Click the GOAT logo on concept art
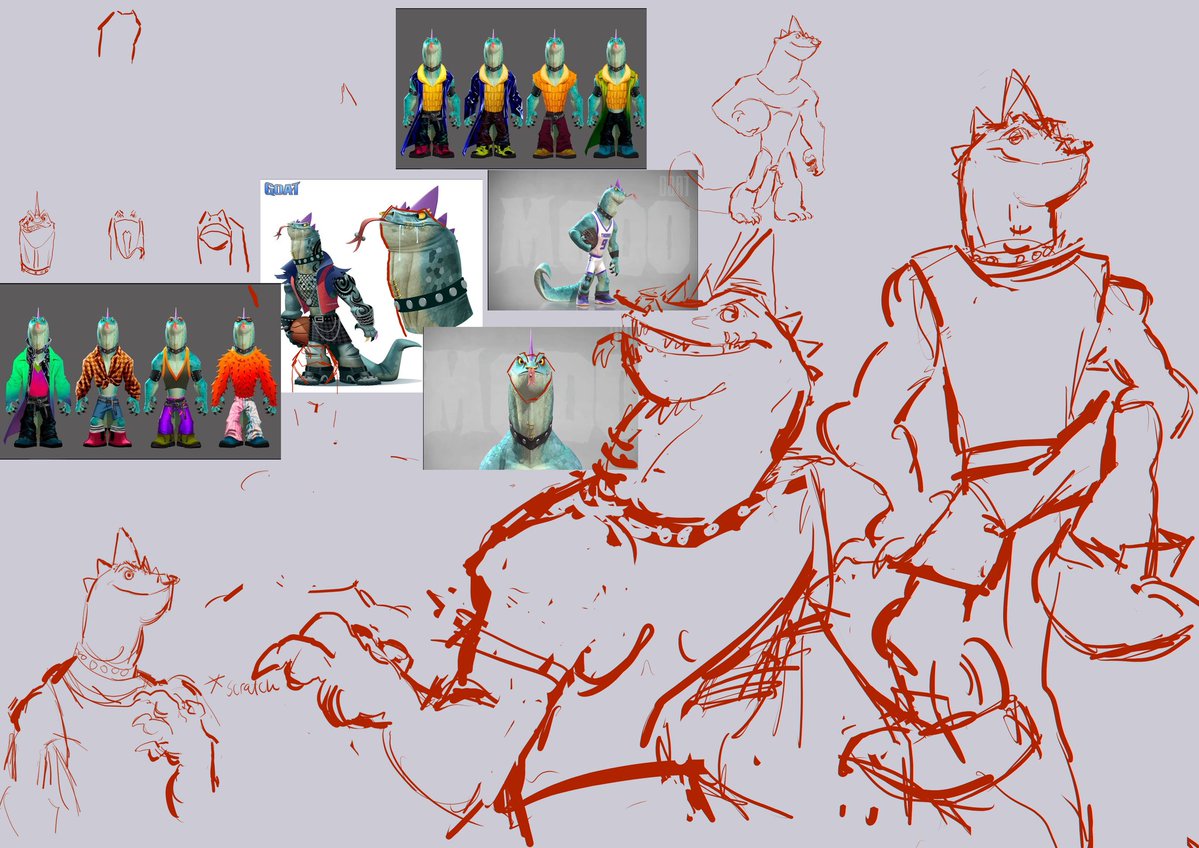 (281, 189)
